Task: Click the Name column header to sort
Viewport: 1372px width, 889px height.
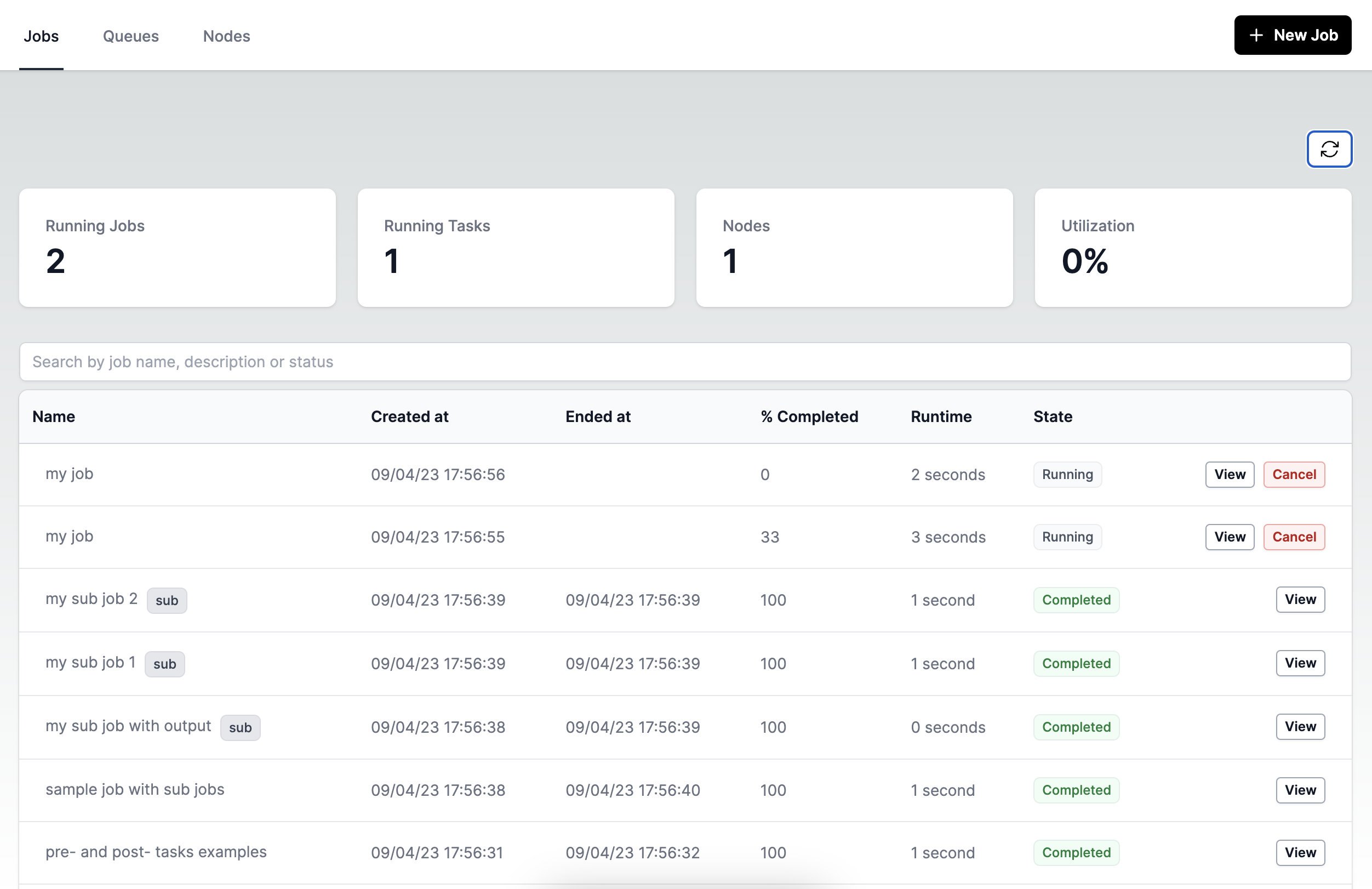Action: pos(54,415)
